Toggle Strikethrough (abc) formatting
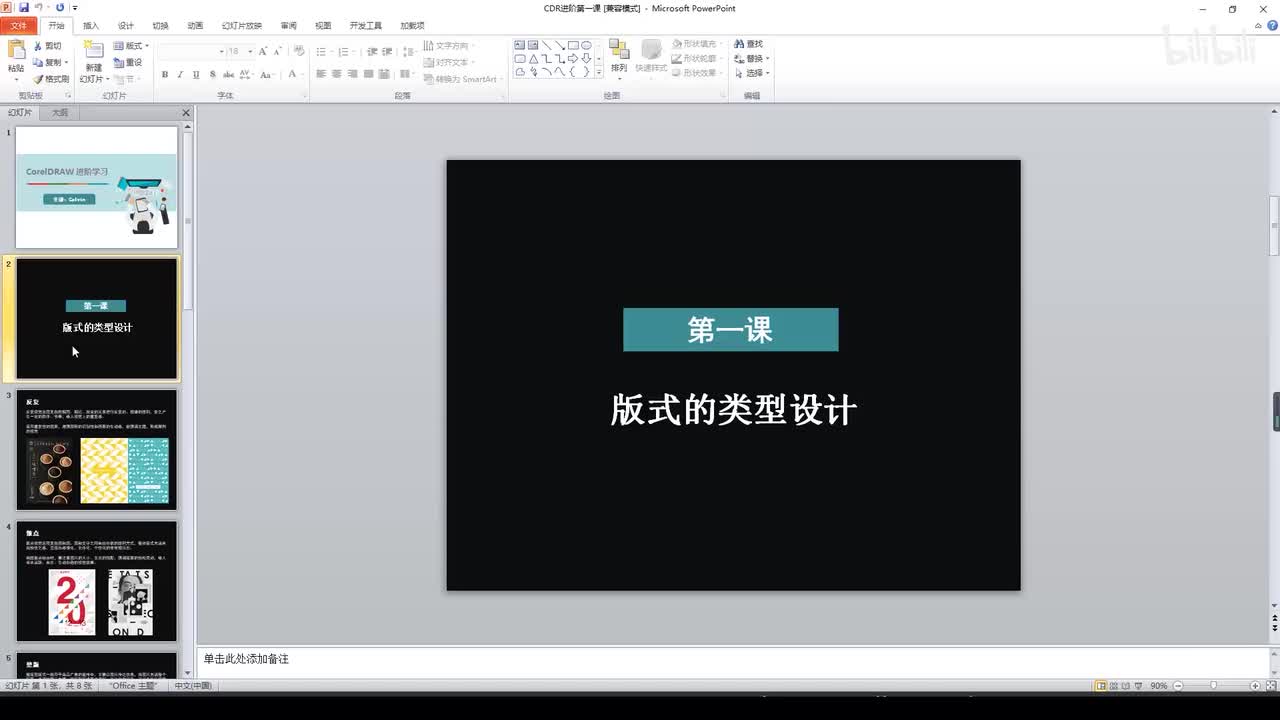The width and height of the screenshot is (1280, 720). pos(228,74)
